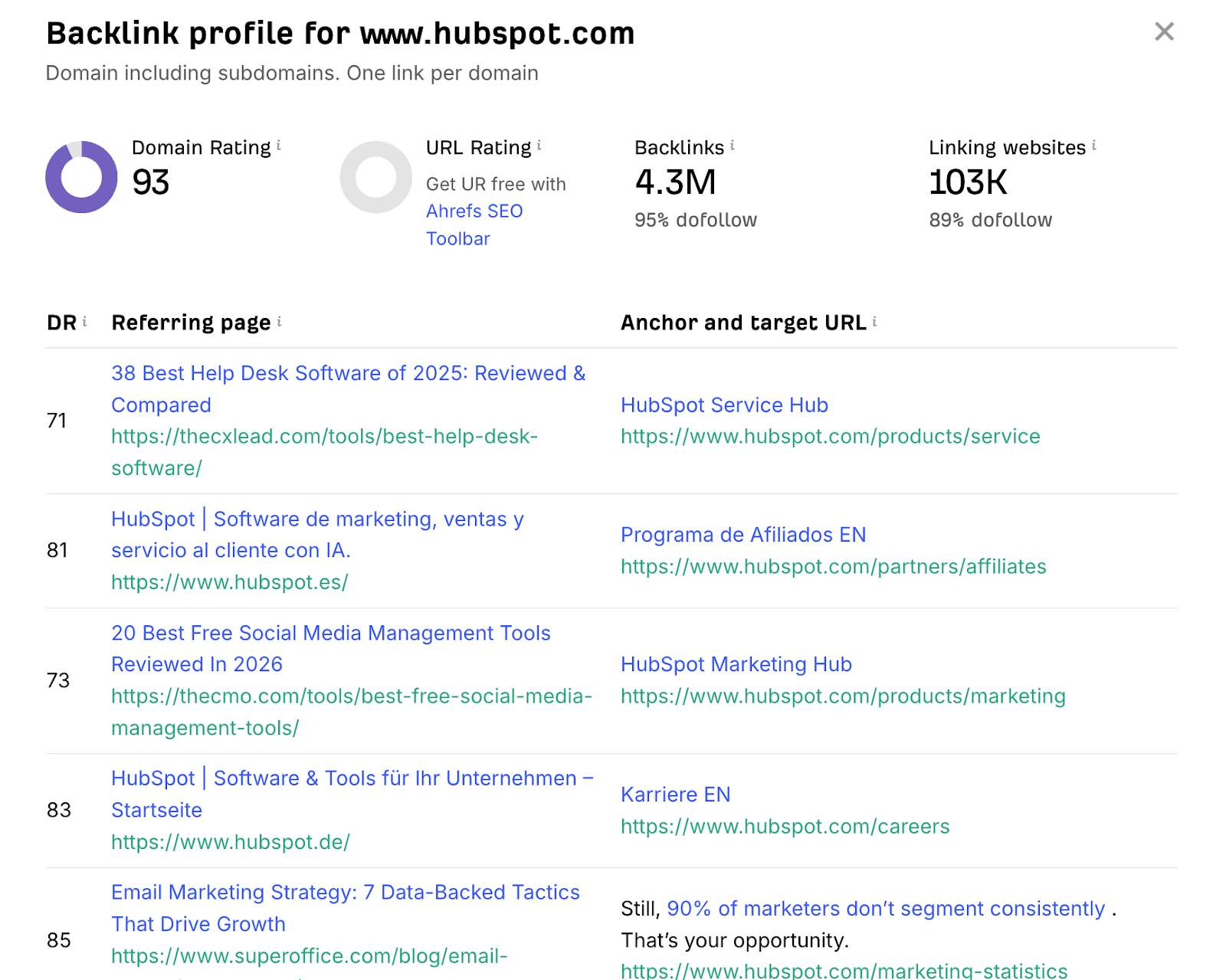
Task: Click the URL Rating info icon
Action: click(539, 146)
